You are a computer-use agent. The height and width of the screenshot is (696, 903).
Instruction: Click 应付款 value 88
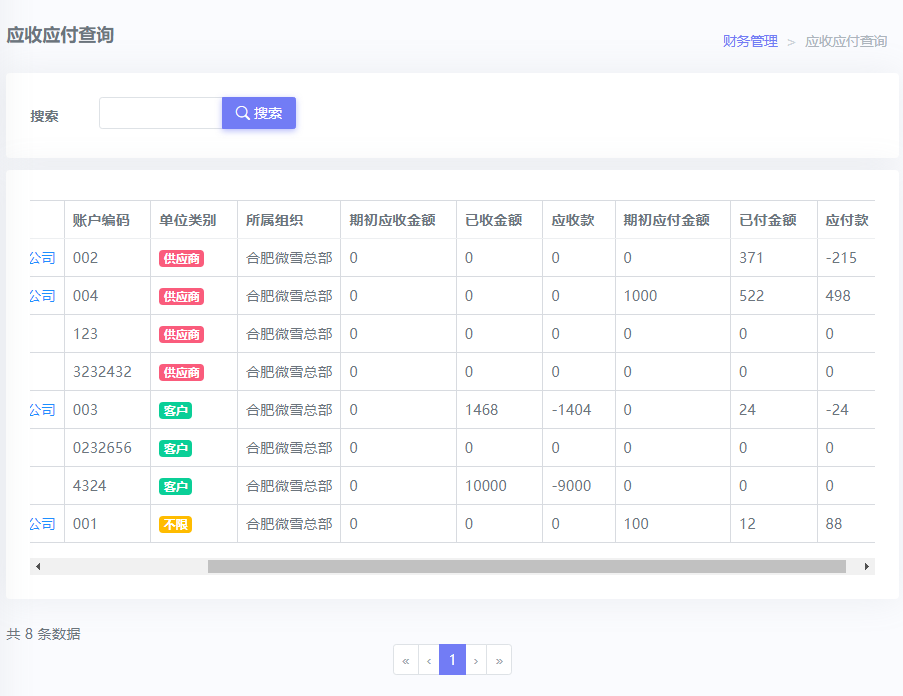[834, 524]
